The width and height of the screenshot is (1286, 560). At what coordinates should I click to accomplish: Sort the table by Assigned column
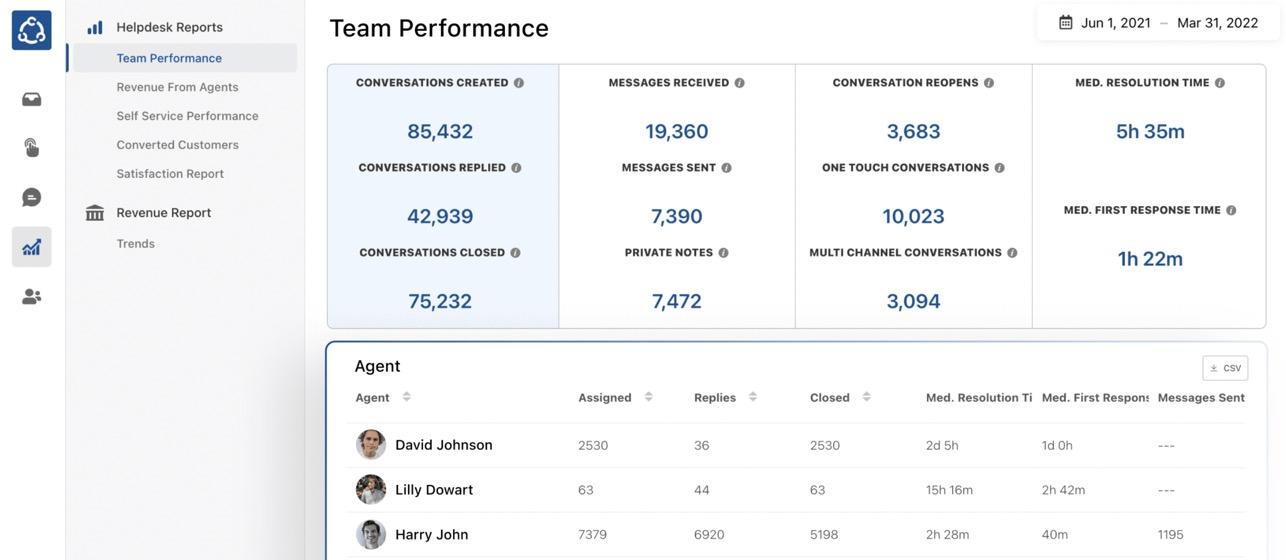(x=648, y=397)
